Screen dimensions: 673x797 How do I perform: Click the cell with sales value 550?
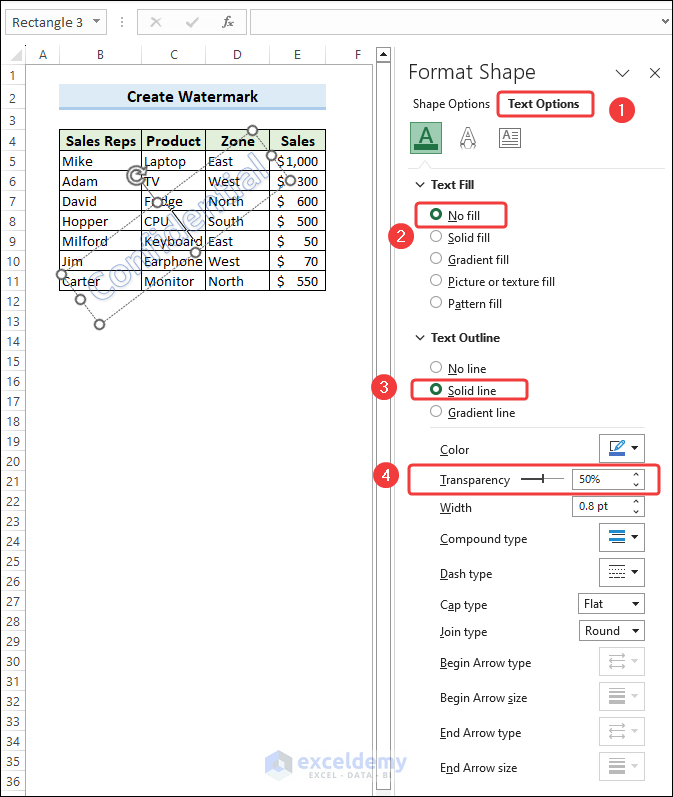(x=297, y=281)
